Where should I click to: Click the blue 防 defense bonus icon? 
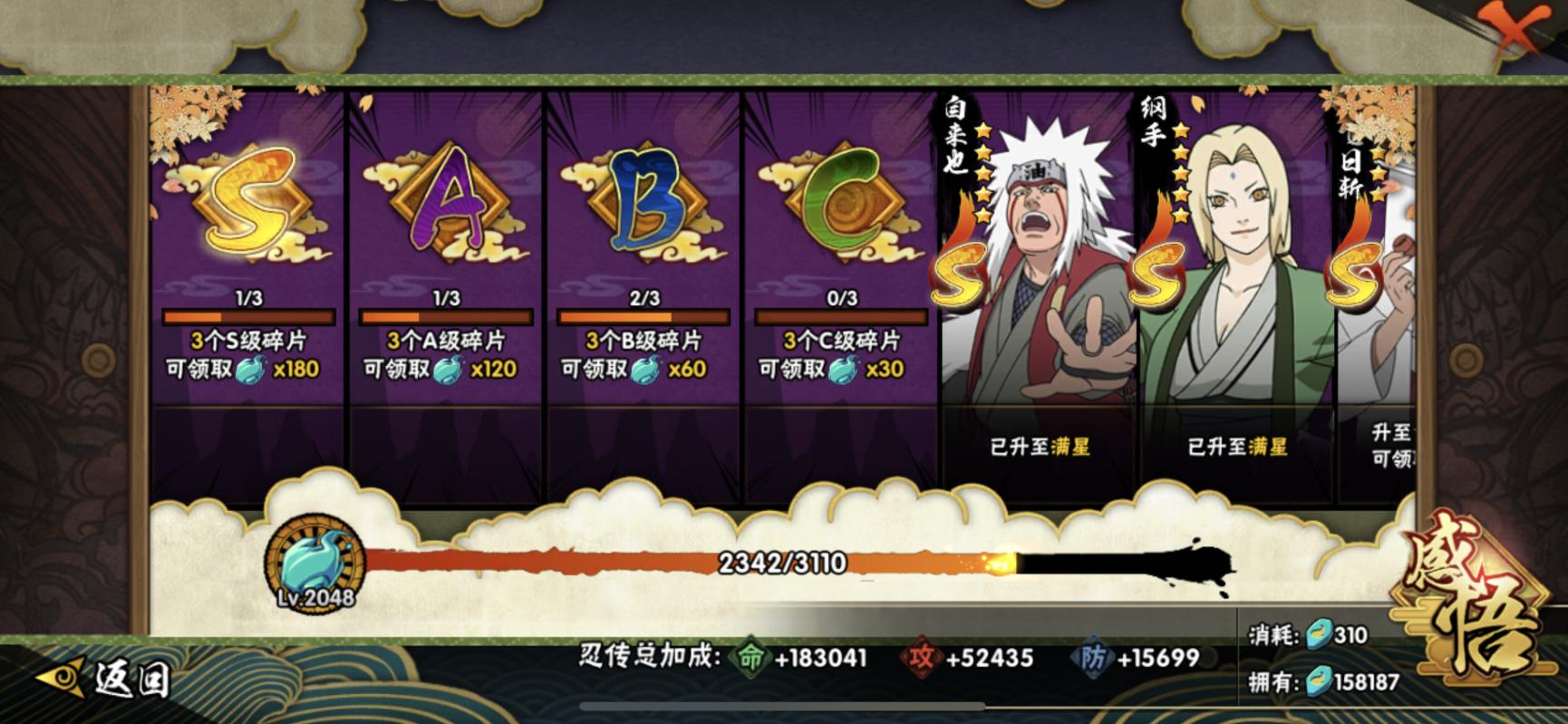pyautogui.click(x=1091, y=657)
